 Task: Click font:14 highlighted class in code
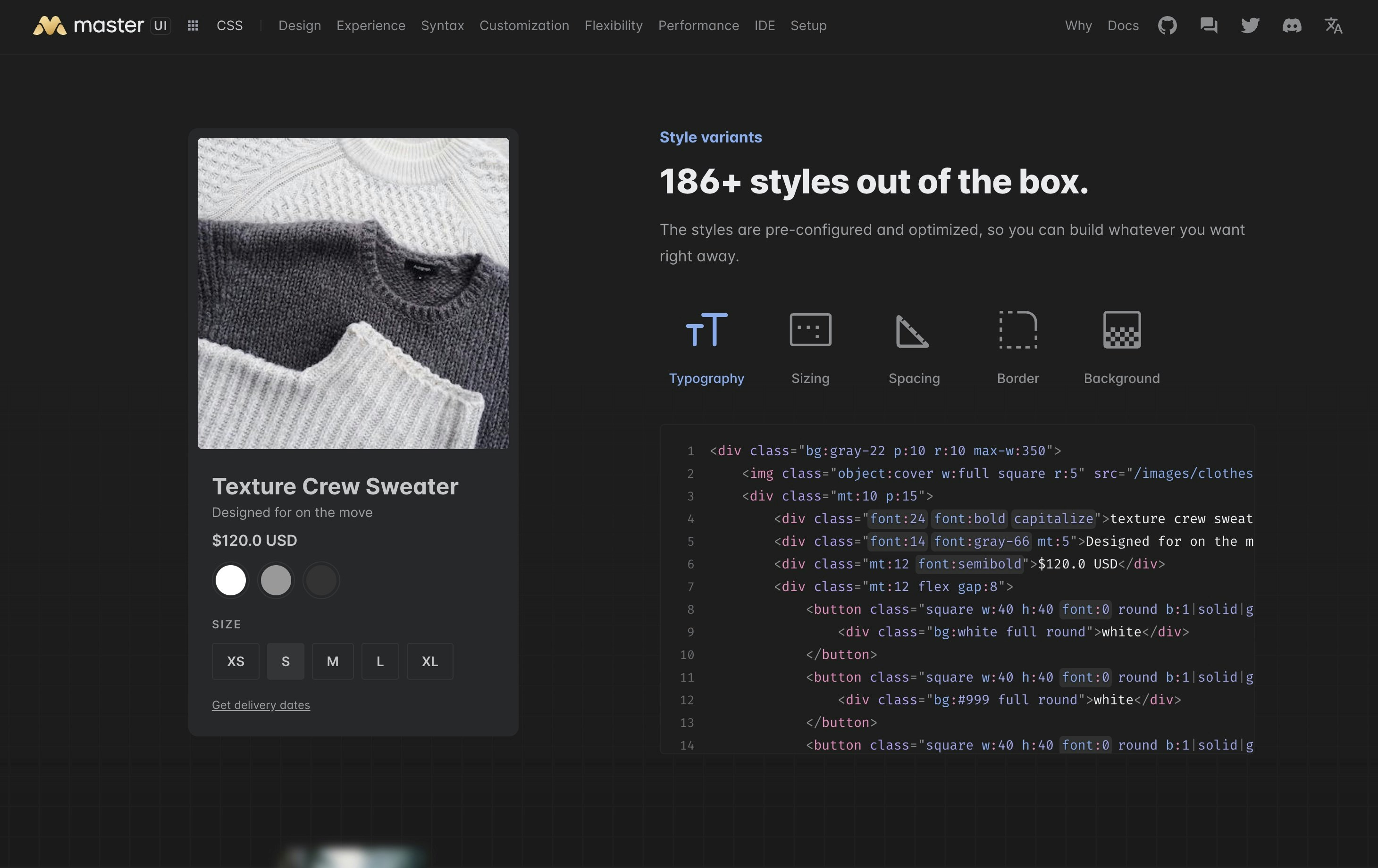[897, 541]
